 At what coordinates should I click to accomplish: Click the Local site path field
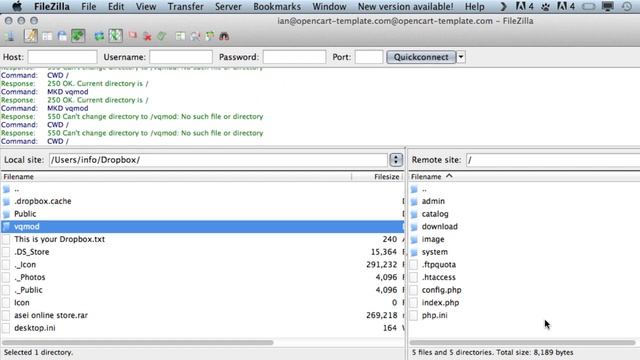tap(218, 160)
